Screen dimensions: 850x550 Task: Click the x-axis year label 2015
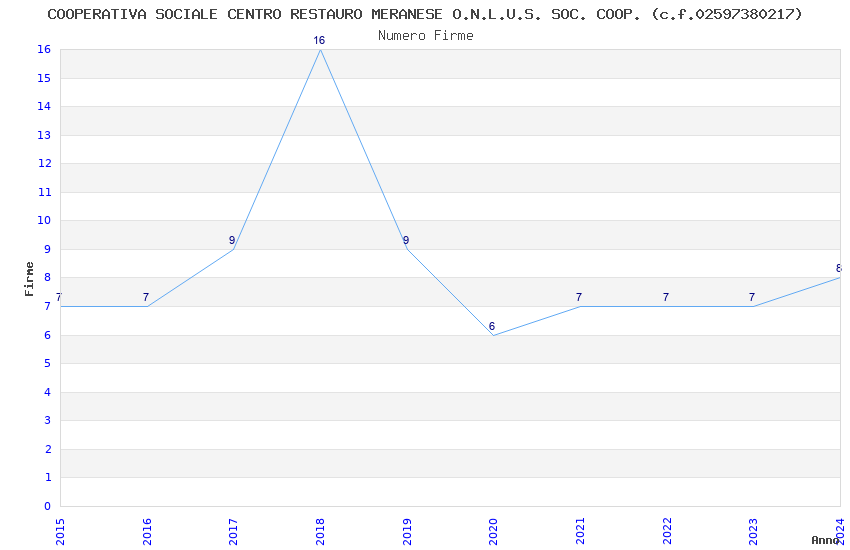(x=60, y=532)
